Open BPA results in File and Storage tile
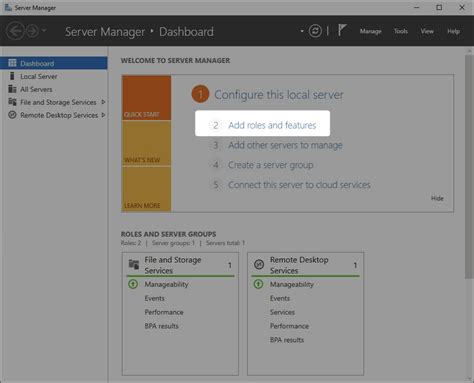This screenshot has width=474, height=383. tap(162, 326)
